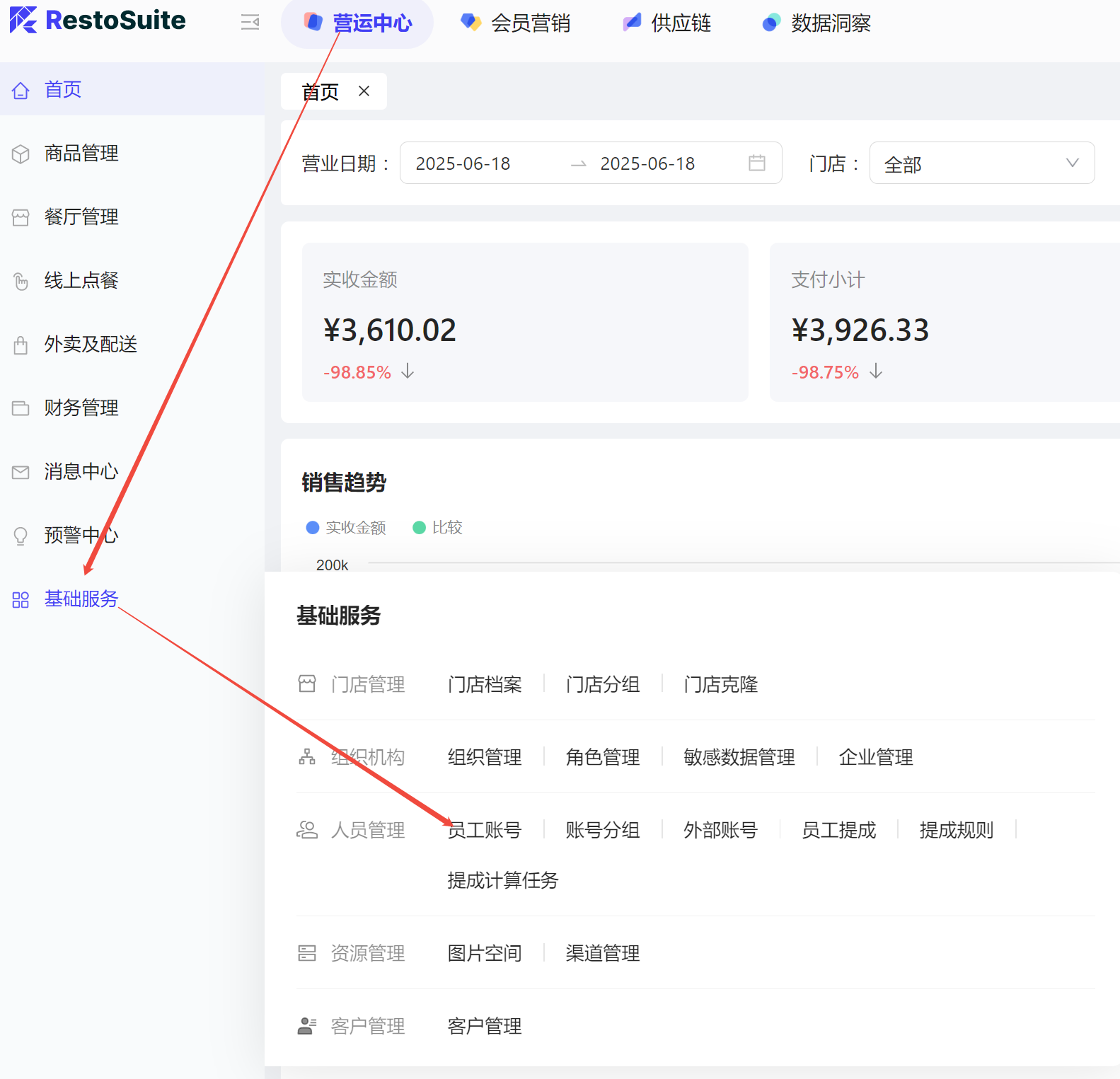Open 提成计算任务 link
The width and height of the screenshot is (1120, 1079).
503,880
